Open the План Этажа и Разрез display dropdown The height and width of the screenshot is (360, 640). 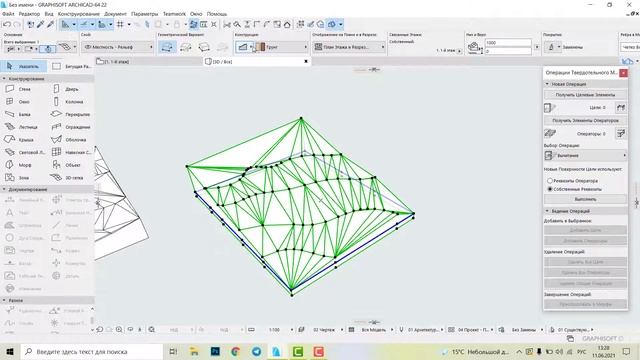[x=349, y=47]
